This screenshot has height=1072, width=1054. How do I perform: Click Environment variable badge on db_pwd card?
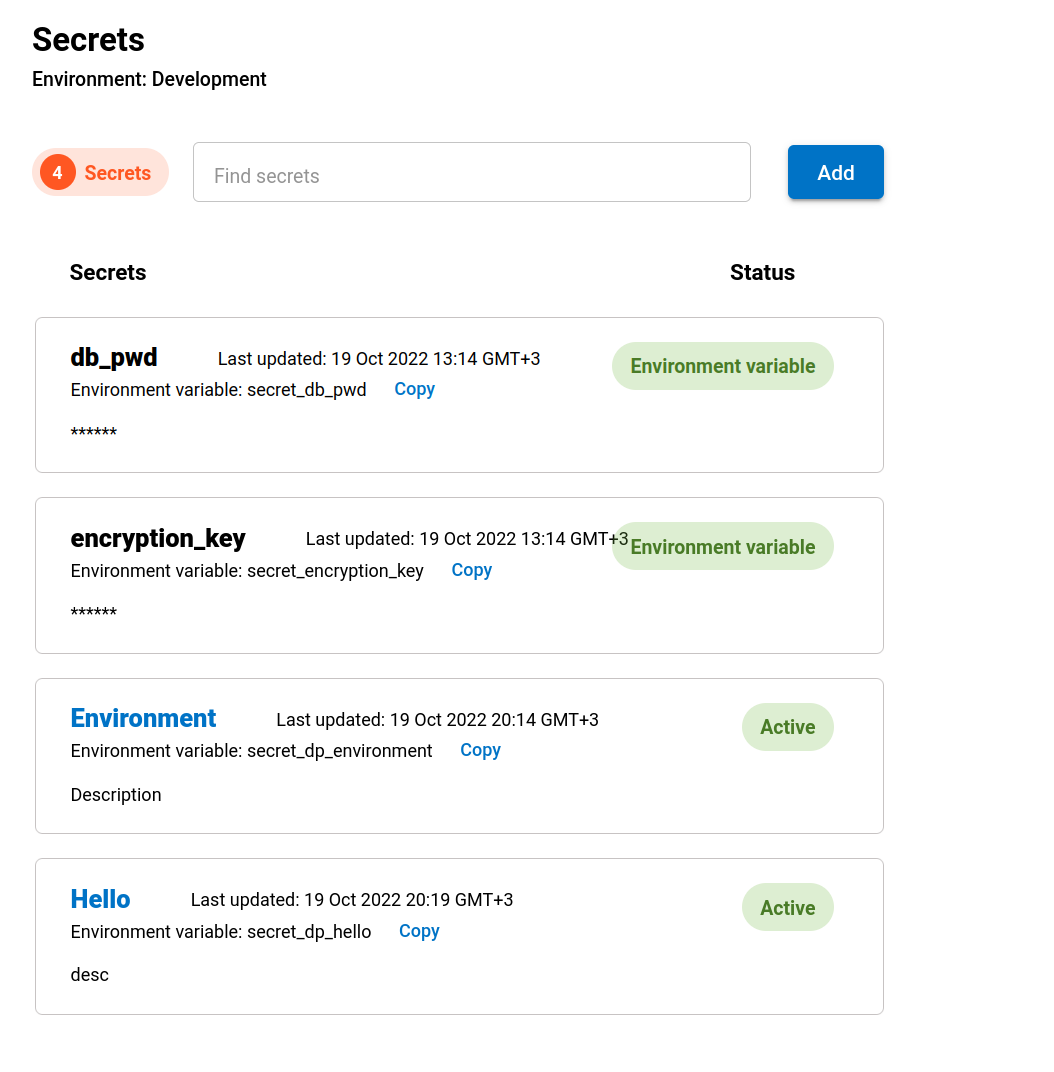(x=722, y=366)
